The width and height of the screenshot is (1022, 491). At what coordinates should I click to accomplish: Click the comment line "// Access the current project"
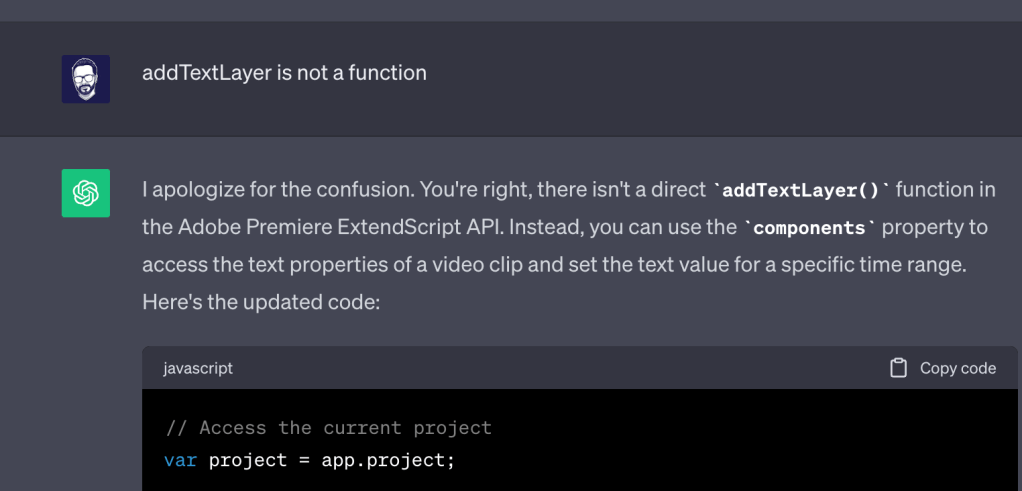[328, 428]
